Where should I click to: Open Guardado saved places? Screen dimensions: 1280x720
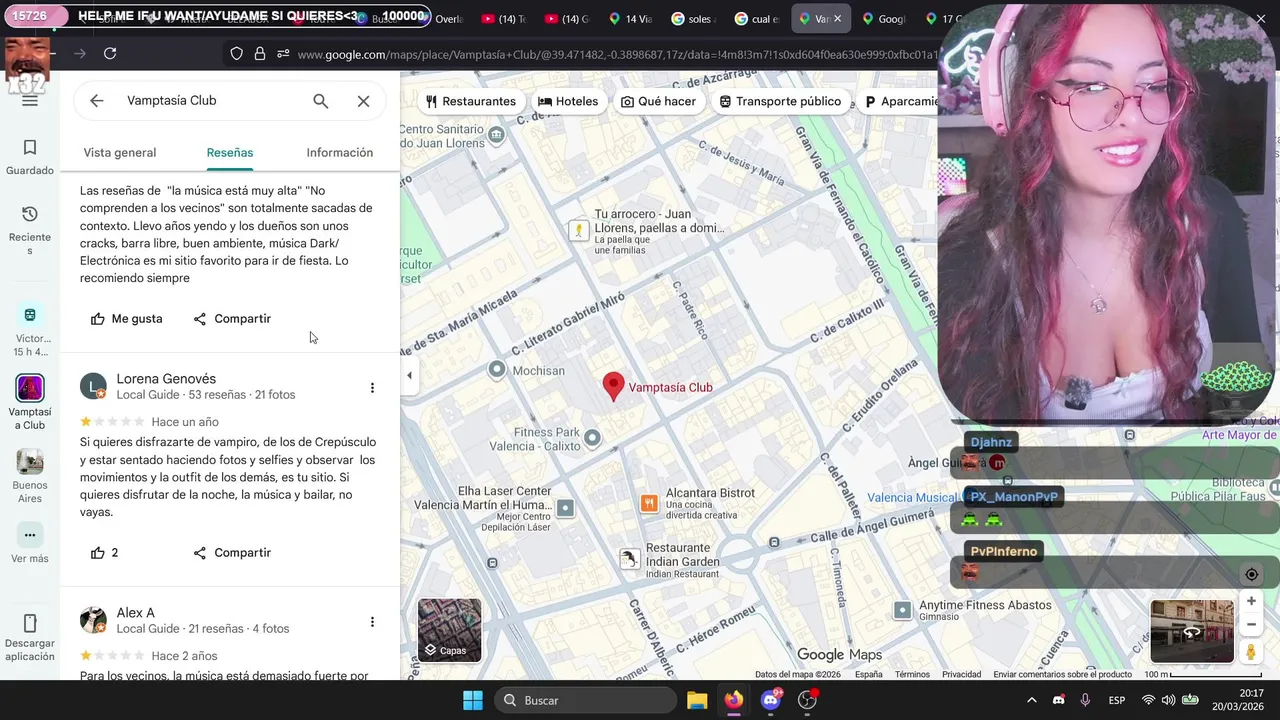[x=30, y=157]
